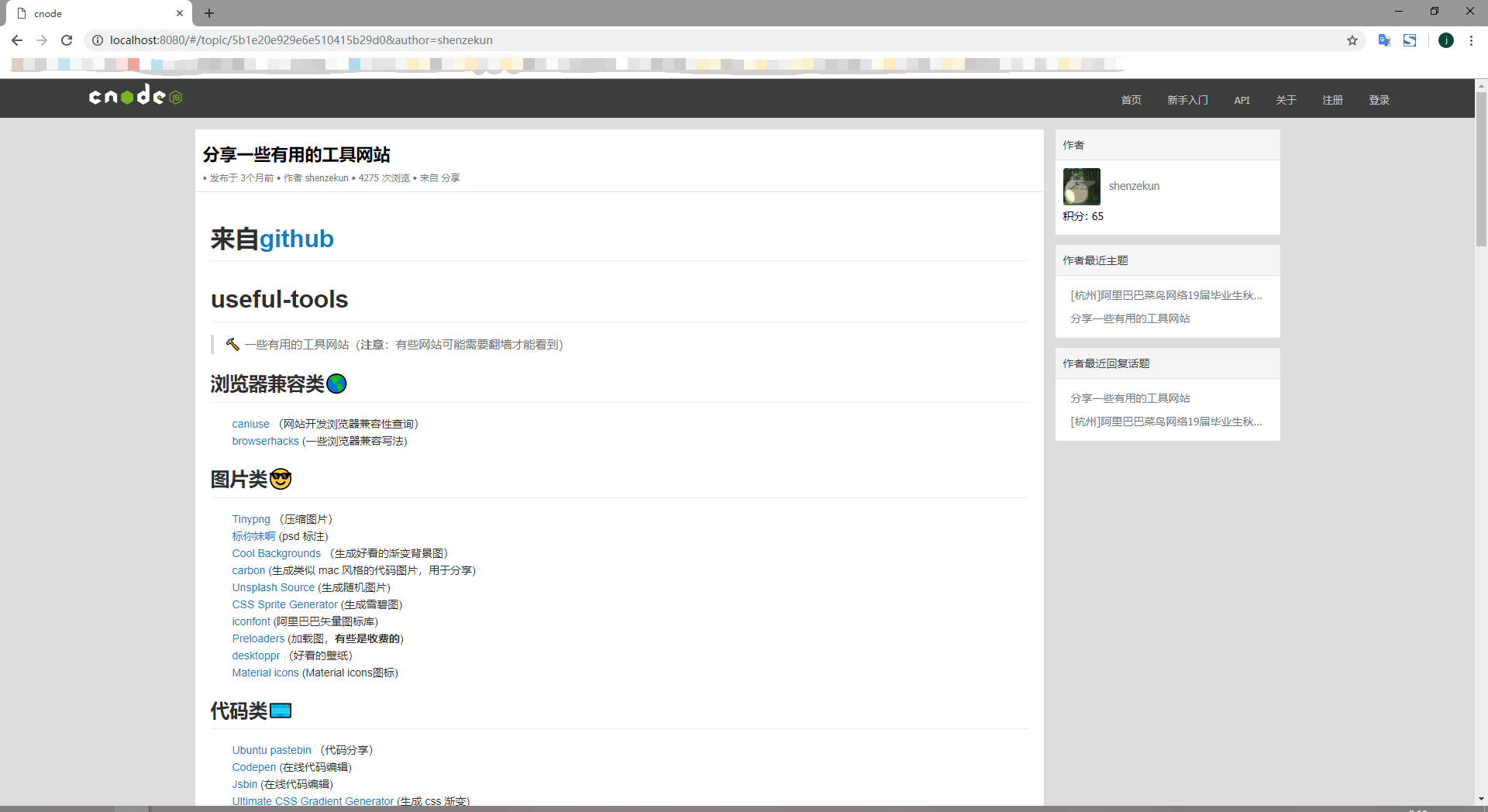The height and width of the screenshot is (812, 1488).
Task: Open 分享一些有用的工具网站 under 作者最近回复话题
Action: click(1130, 398)
